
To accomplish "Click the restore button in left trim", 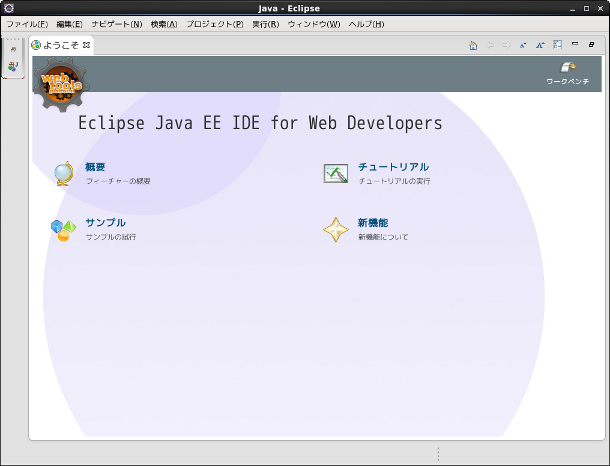I will 13,49.
